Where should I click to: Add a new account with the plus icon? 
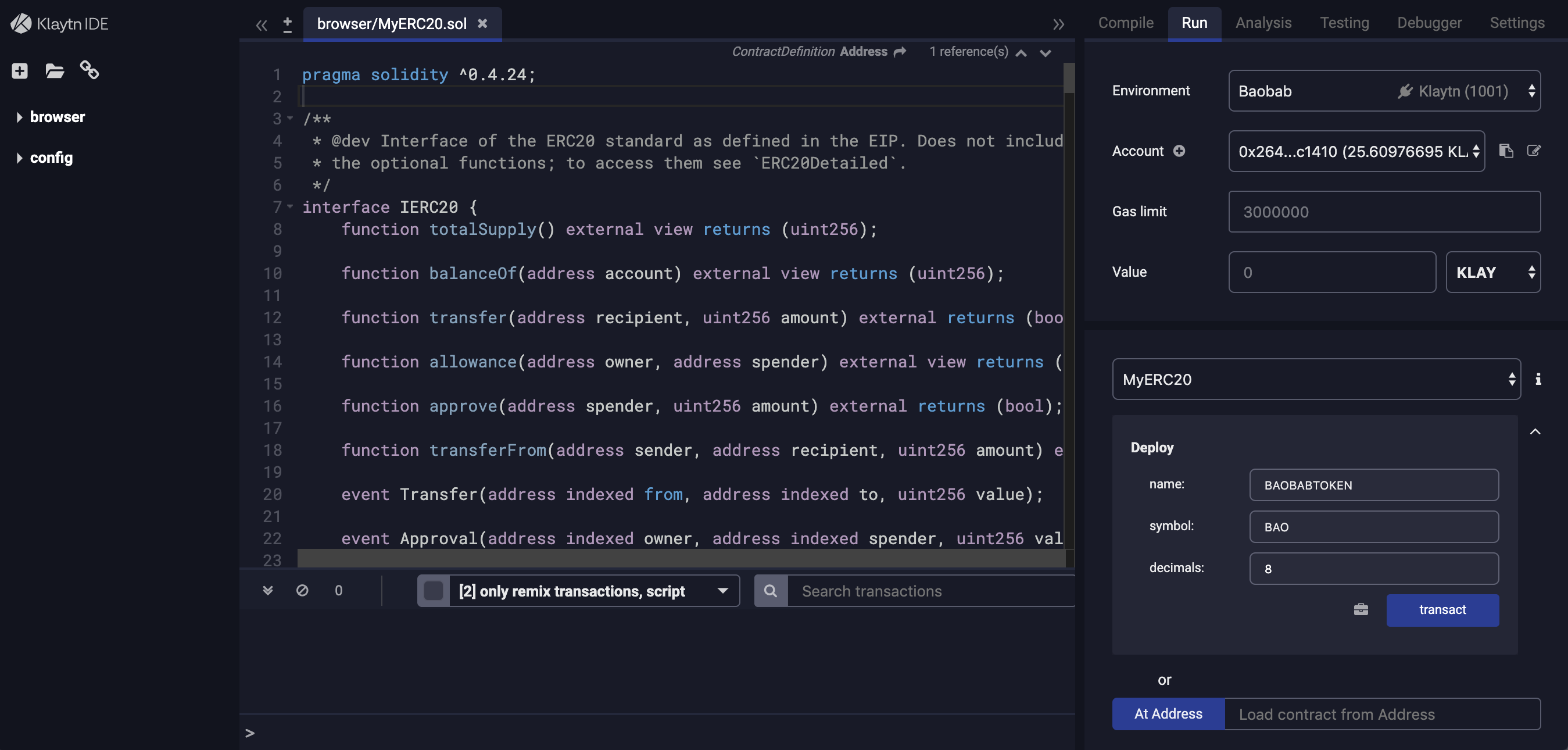pyautogui.click(x=1179, y=151)
